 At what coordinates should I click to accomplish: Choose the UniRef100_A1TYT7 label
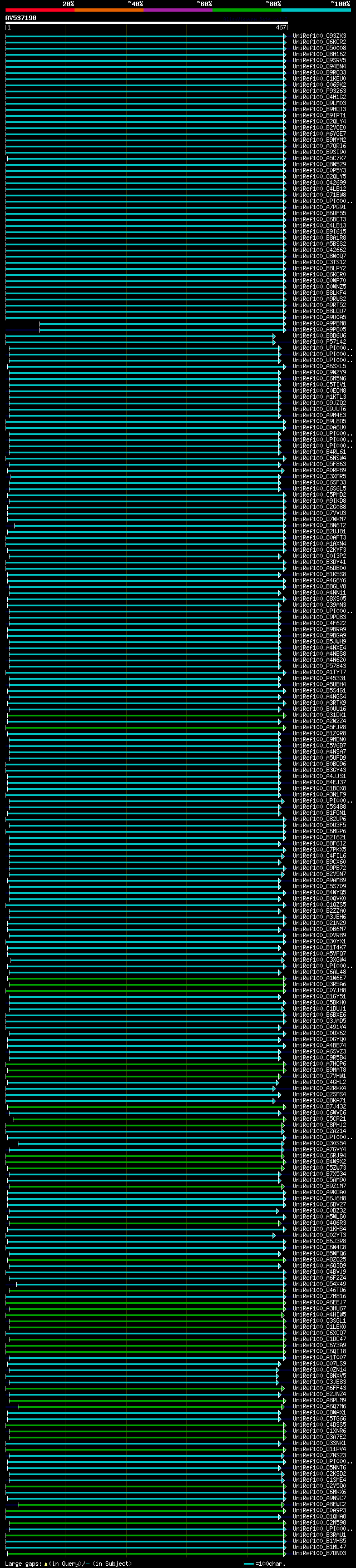click(x=319, y=672)
